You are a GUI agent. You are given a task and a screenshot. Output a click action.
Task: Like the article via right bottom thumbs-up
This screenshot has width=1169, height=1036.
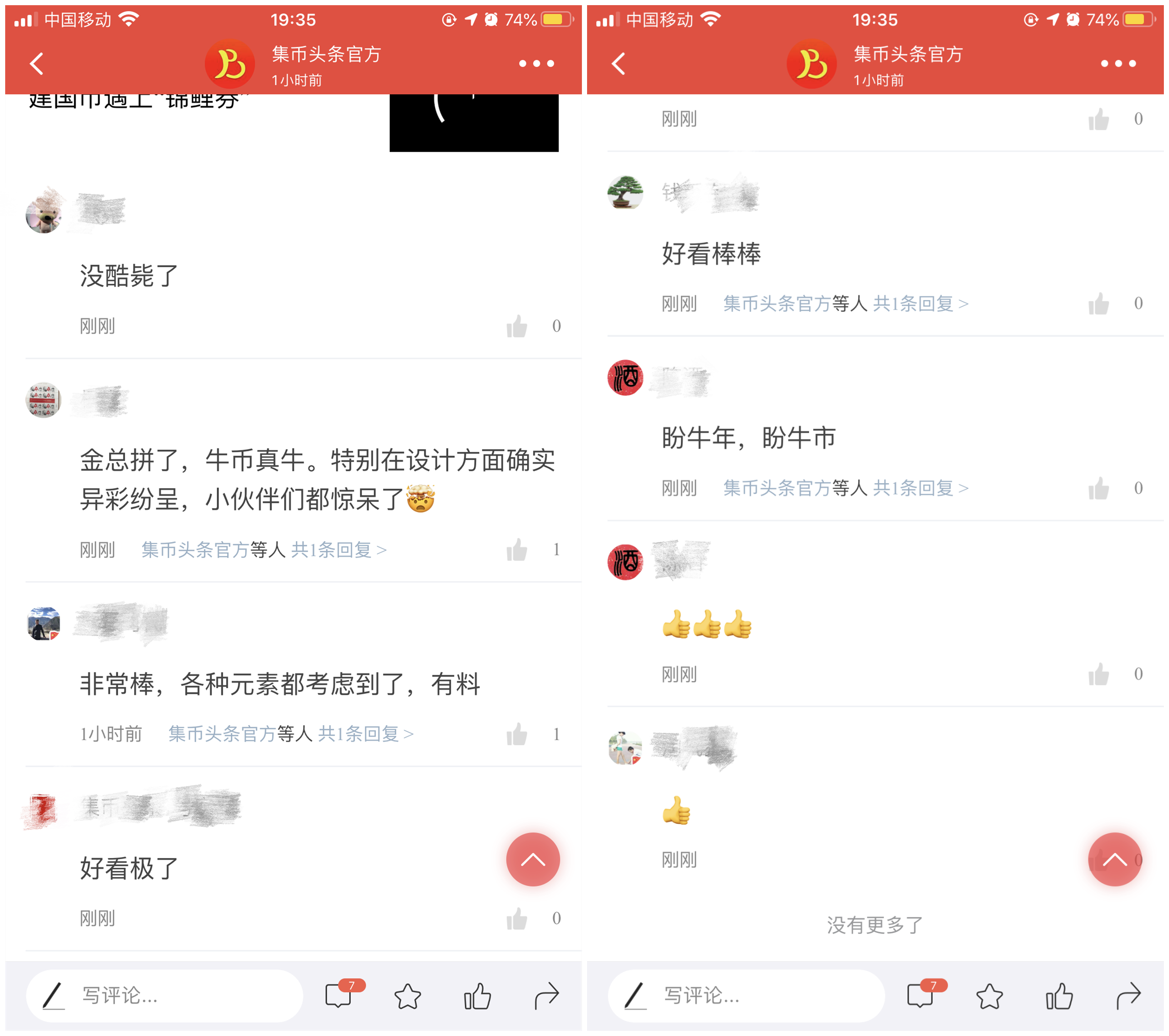pyautogui.click(x=1059, y=996)
